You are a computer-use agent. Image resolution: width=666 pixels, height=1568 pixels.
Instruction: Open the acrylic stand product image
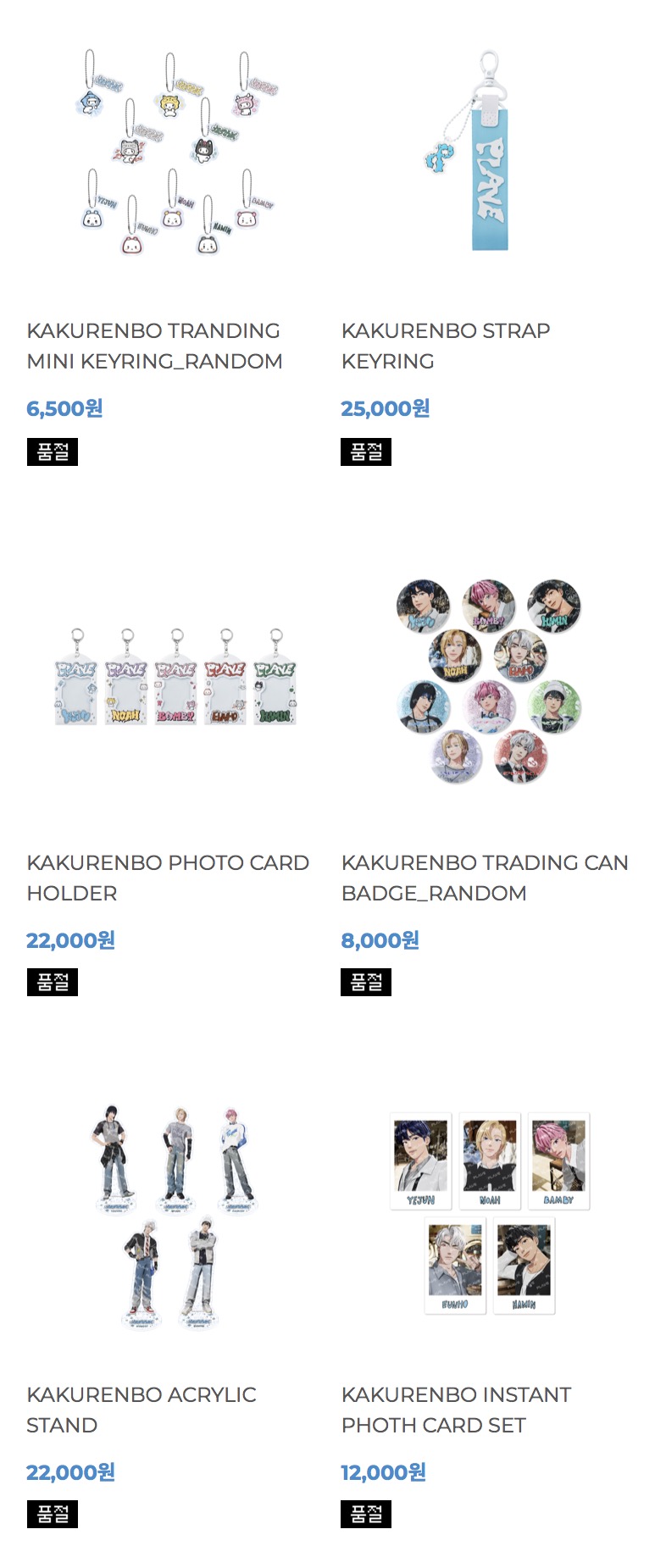pyautogui.click(x=176, y=1213)
